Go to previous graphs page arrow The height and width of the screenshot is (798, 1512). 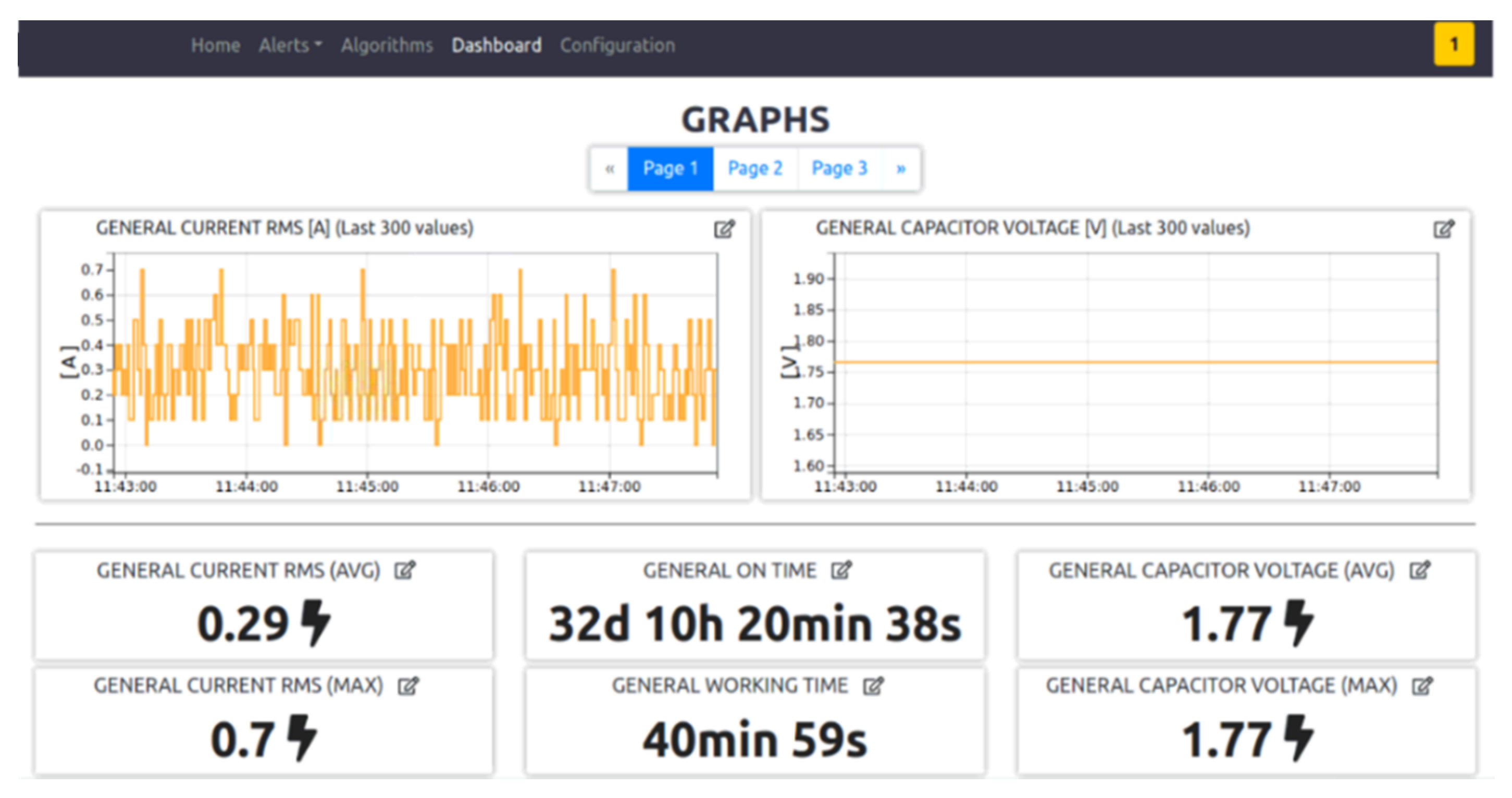(610, 168)
